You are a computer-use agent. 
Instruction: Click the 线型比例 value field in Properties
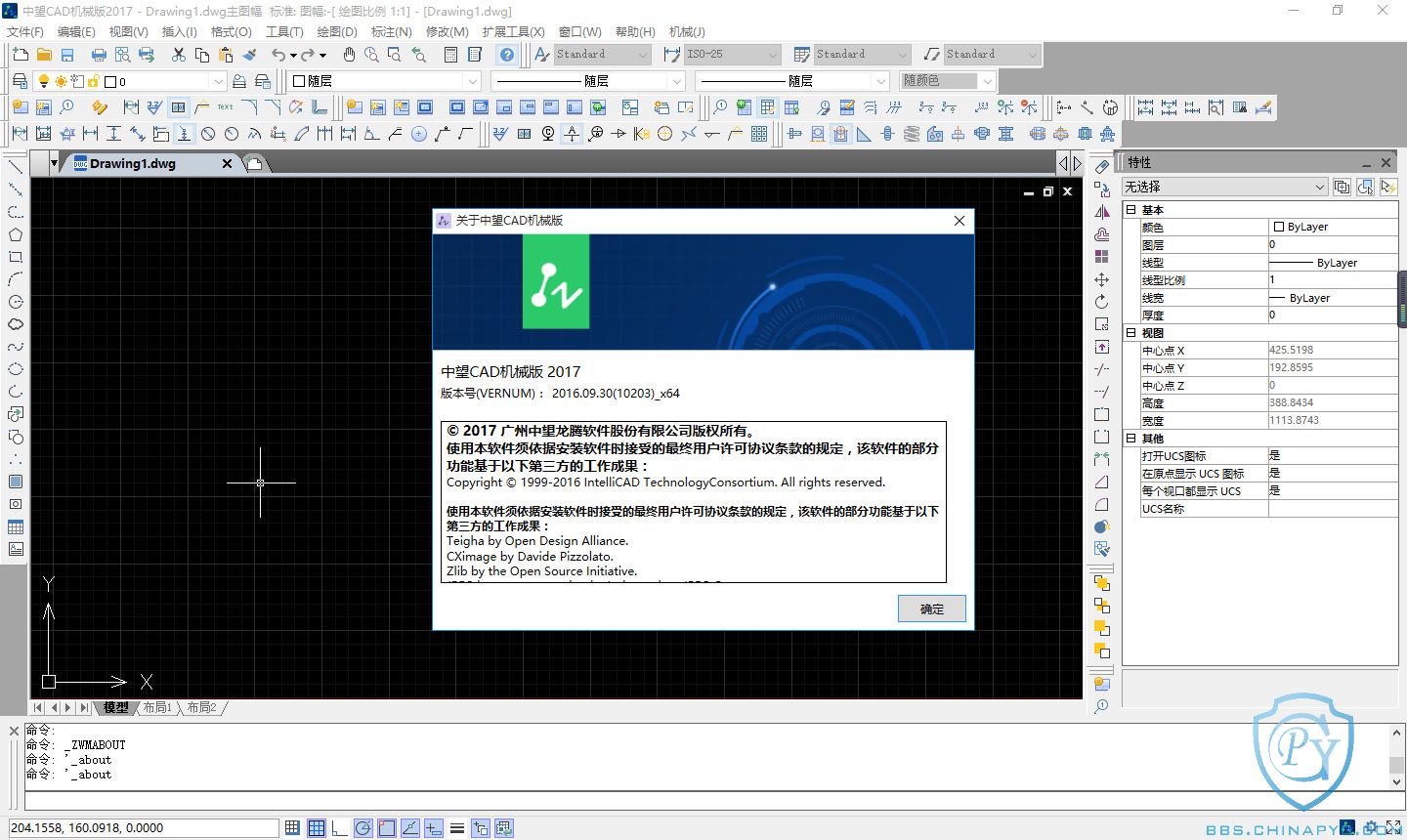click(1333, 279)
